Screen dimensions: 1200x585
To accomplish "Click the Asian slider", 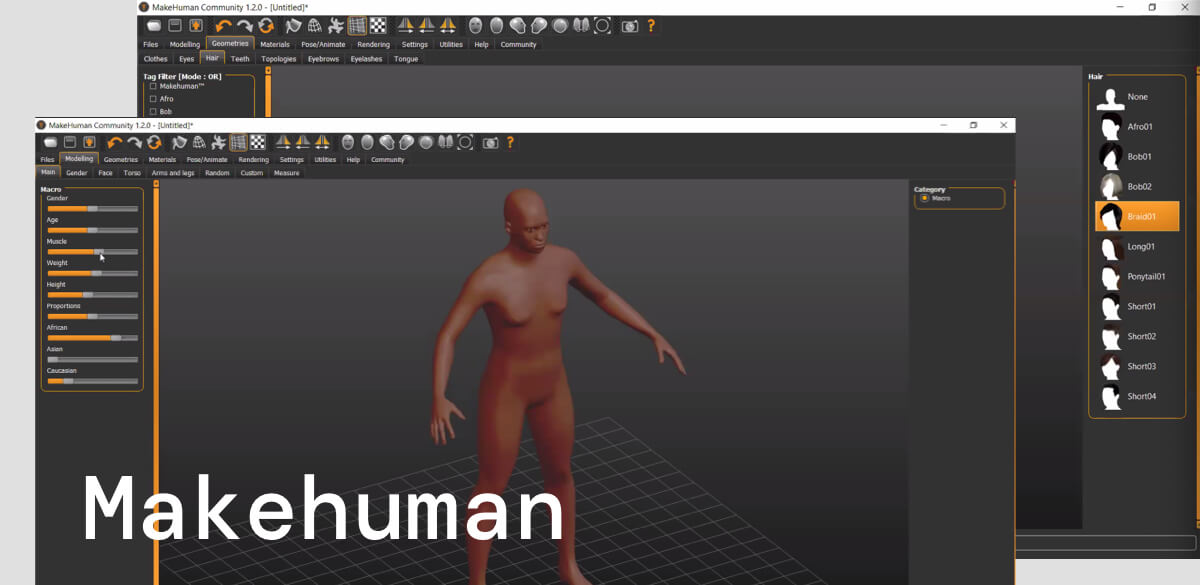I will pyautogui.click(x=93, y=359).
